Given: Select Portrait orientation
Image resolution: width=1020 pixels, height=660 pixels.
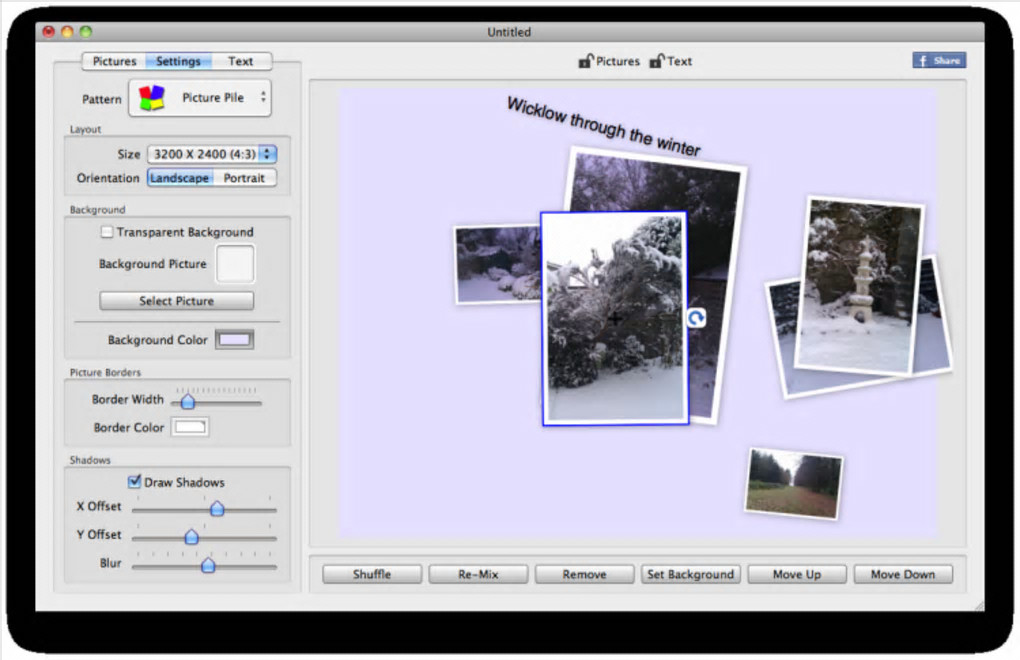Looking at the screenshot, I should click(245, 178).
